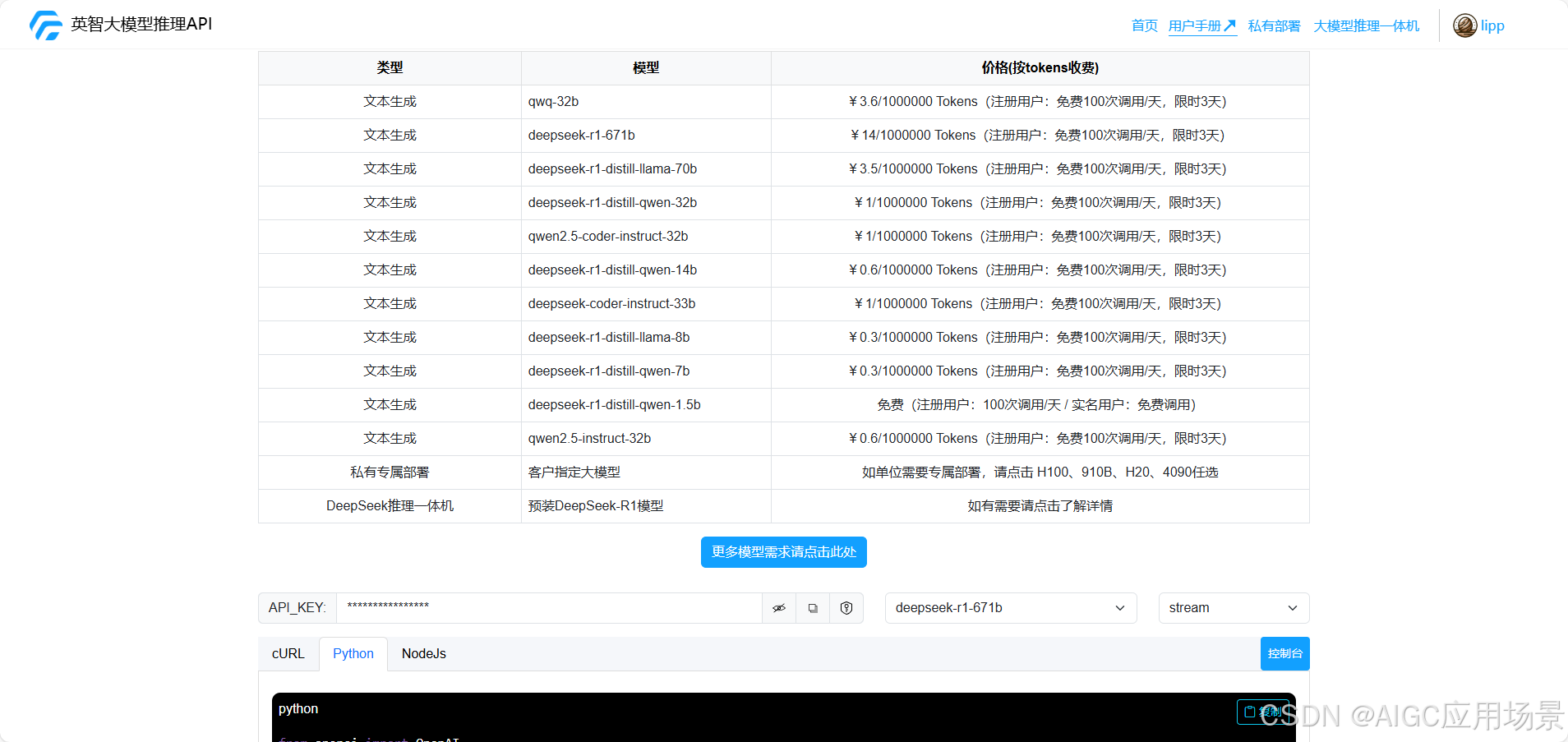Screen dimensions: 1568x742
Task: Click the 文本生成 cell in qwq-32b row
Action: 390,102
